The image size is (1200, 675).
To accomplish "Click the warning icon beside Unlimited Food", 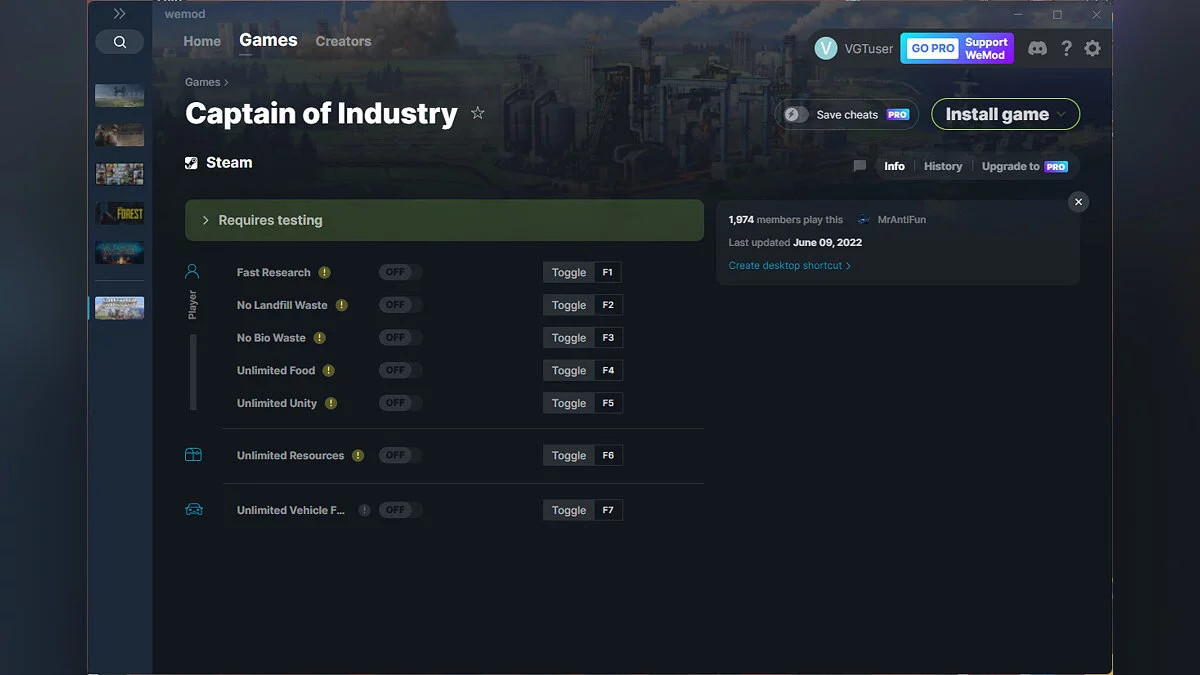I will click(328, 371).
